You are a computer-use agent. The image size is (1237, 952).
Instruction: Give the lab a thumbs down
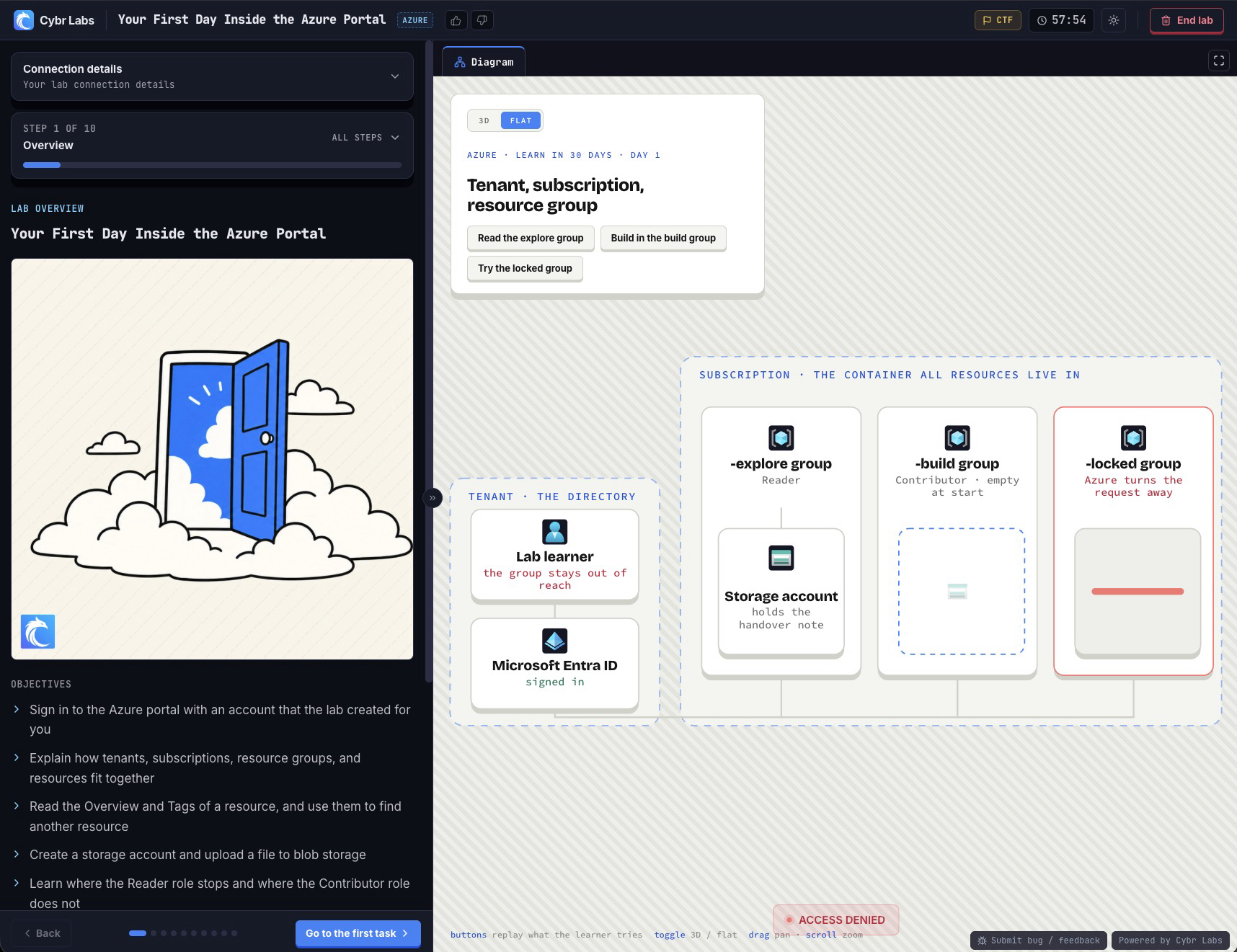pyautogui.click(x=482, y=20)
